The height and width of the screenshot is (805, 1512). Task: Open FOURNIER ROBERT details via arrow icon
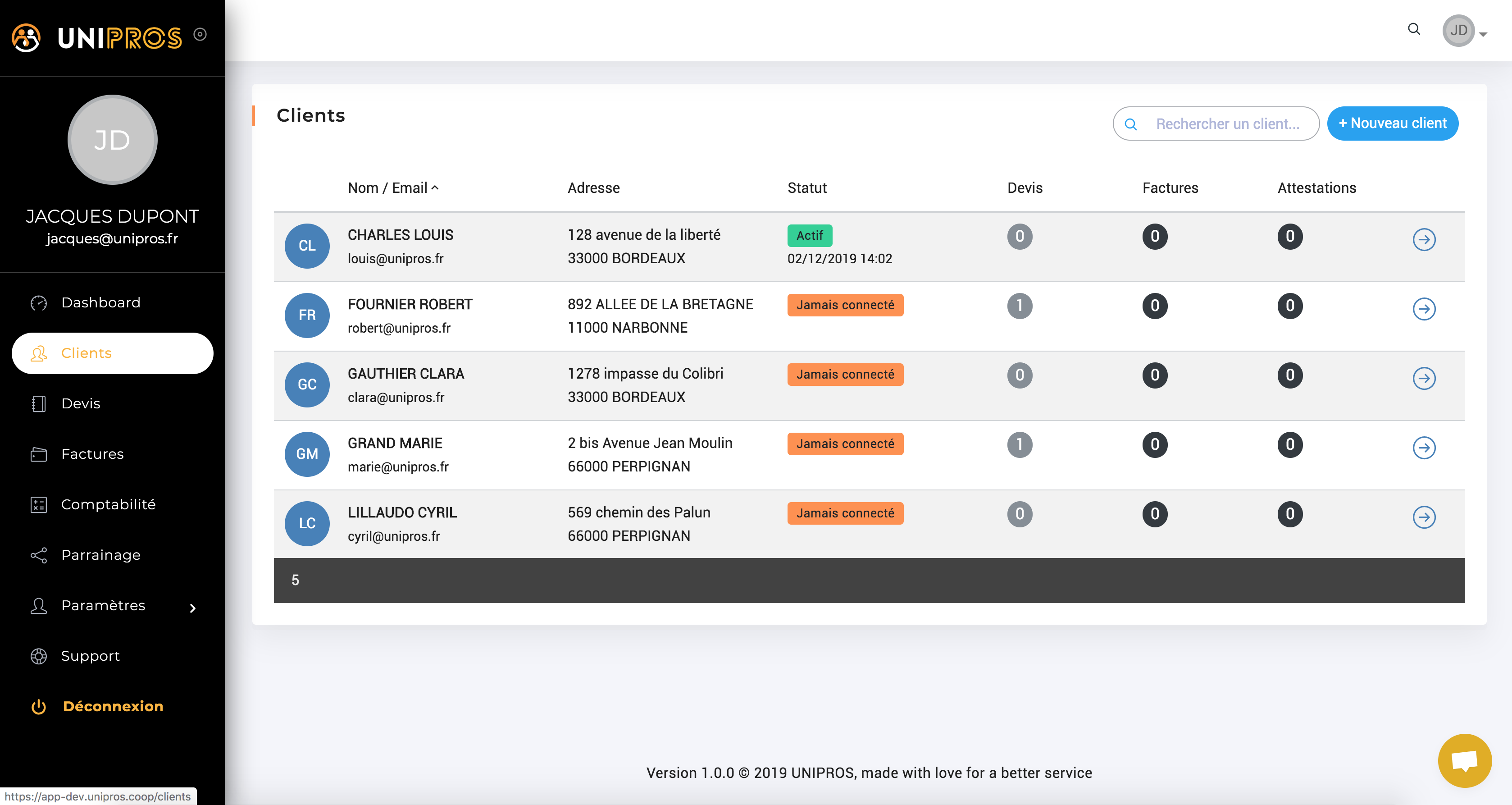click(1424, 309)
